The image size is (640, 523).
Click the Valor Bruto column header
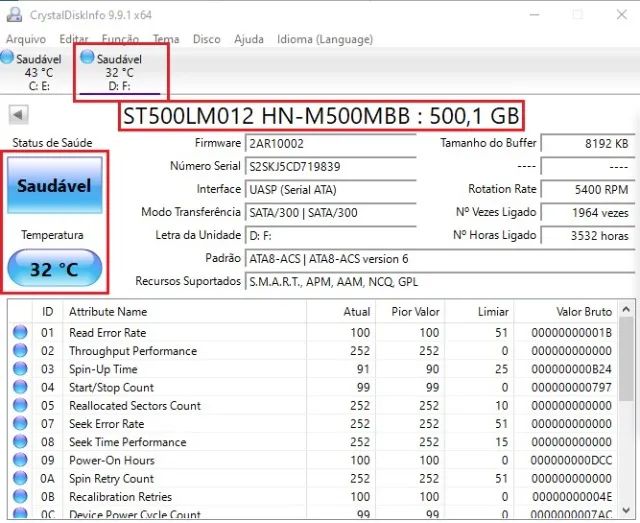pyautogui.click(x=565, y=312)
